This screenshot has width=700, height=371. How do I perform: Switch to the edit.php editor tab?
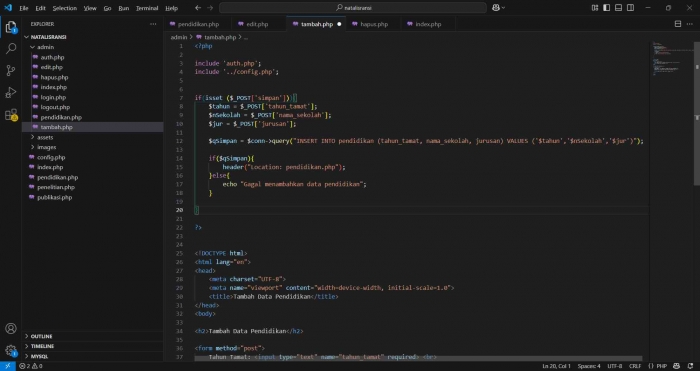click(x=257, y=24)
